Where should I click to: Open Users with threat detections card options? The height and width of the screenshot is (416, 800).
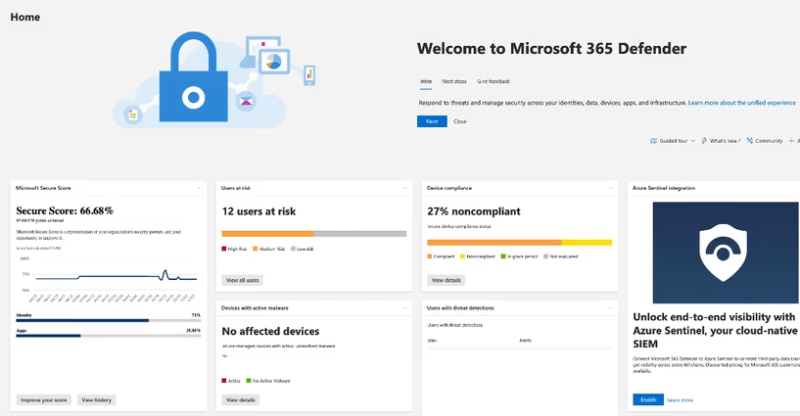[611, 308]
